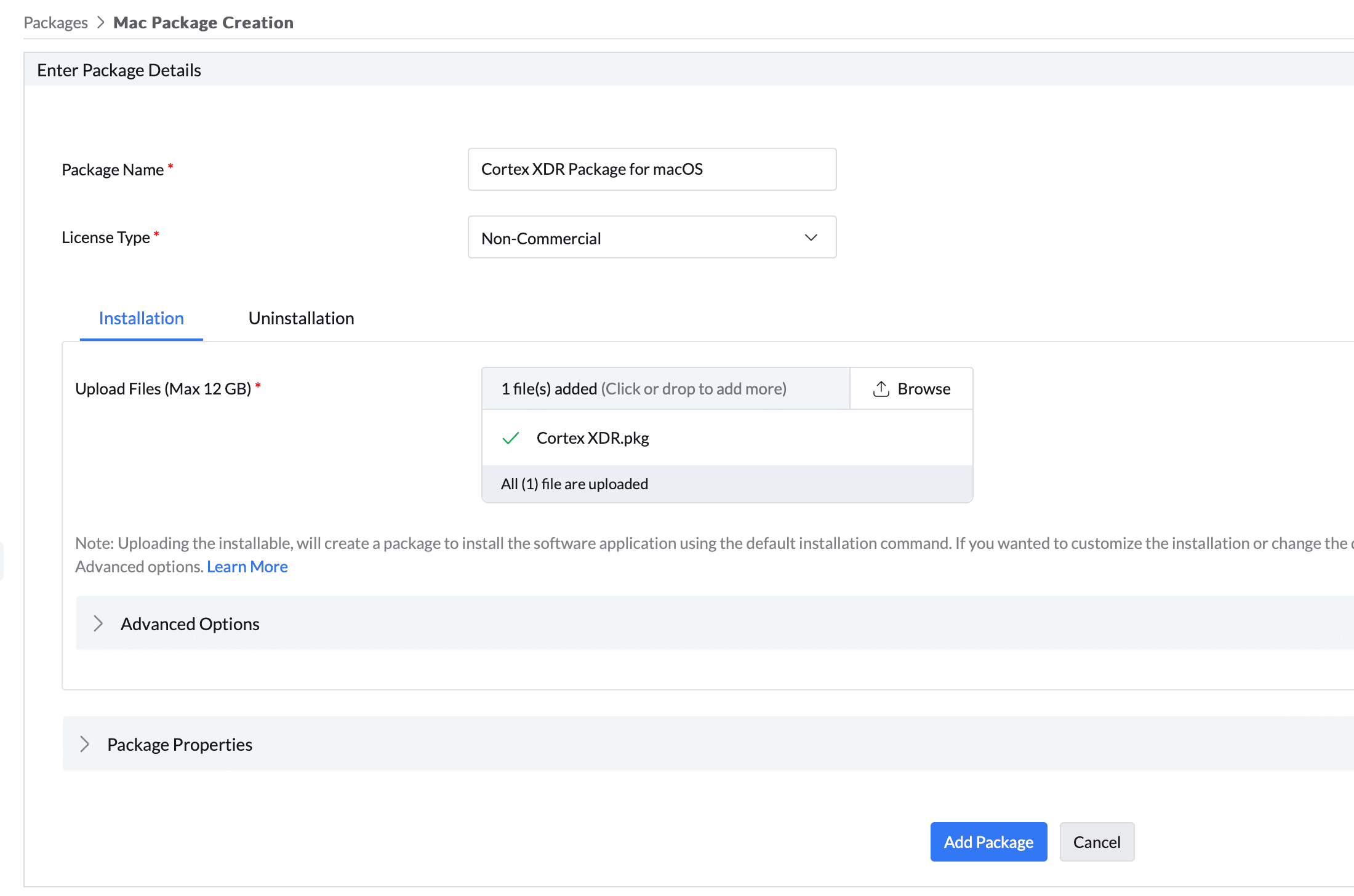The width and height of the screenshot is (1354, 896).
Task: Click the License Type label
Action: [106, 238]
